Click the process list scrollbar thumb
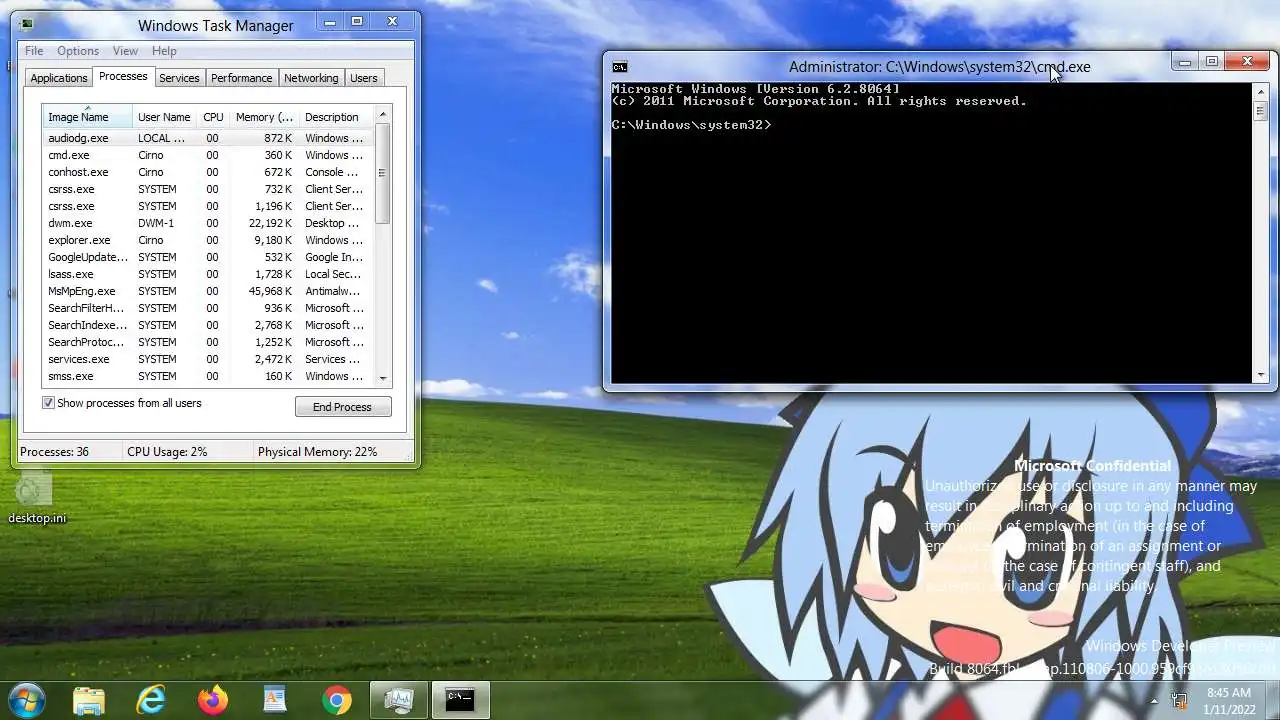Screen dimensions: 1280x720 (x=382, y=174)
